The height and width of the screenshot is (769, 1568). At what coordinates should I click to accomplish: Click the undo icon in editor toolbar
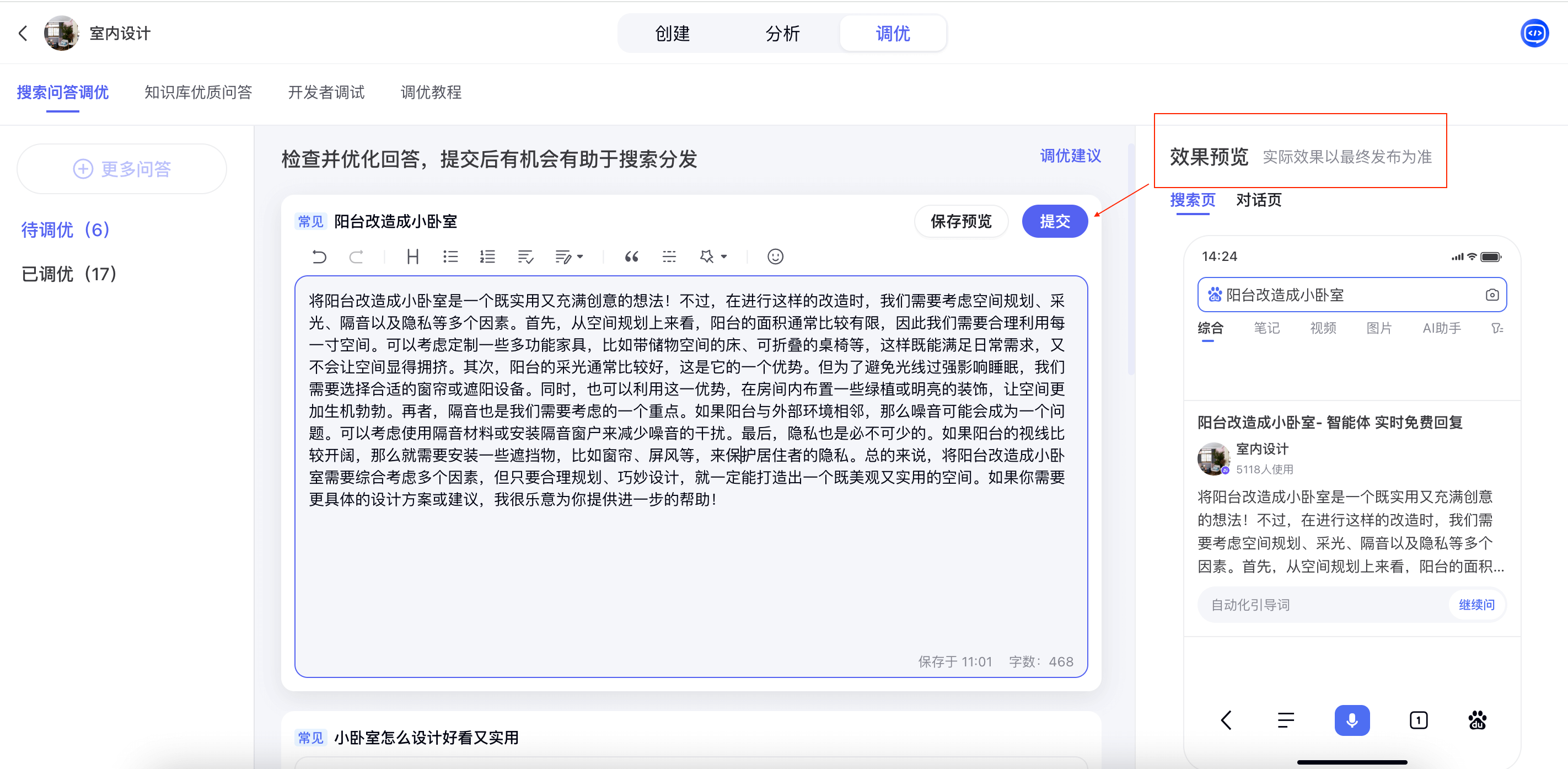tap(319, 257)
